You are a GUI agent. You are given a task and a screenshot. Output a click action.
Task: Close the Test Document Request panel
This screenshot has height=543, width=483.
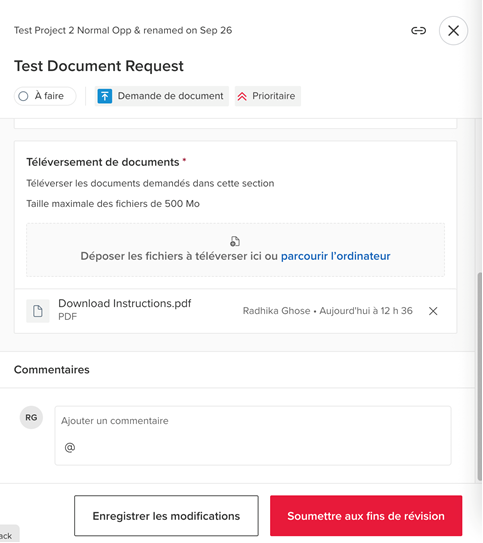(x=453, y=31)
